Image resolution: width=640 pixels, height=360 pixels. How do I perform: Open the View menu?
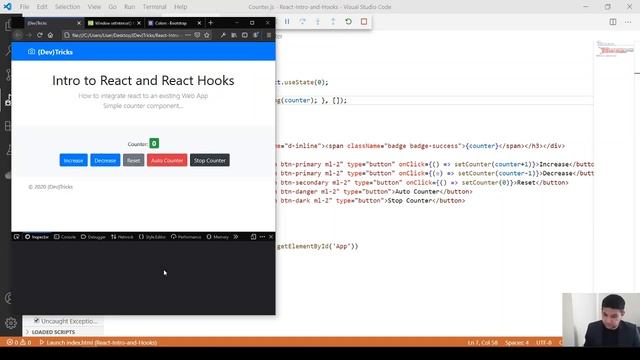point(94,7)
